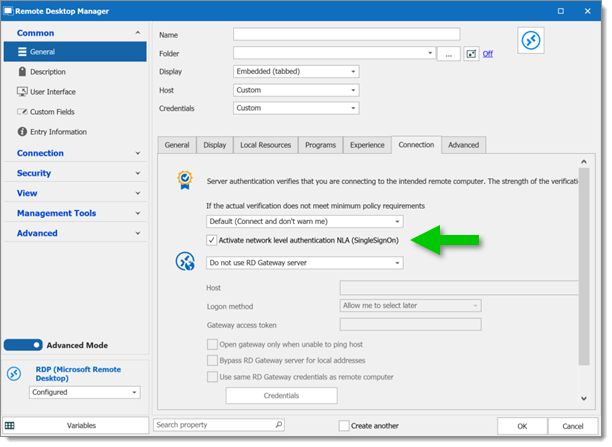
Task: Click the Off link next to Folder
Action: click(488, 54)
